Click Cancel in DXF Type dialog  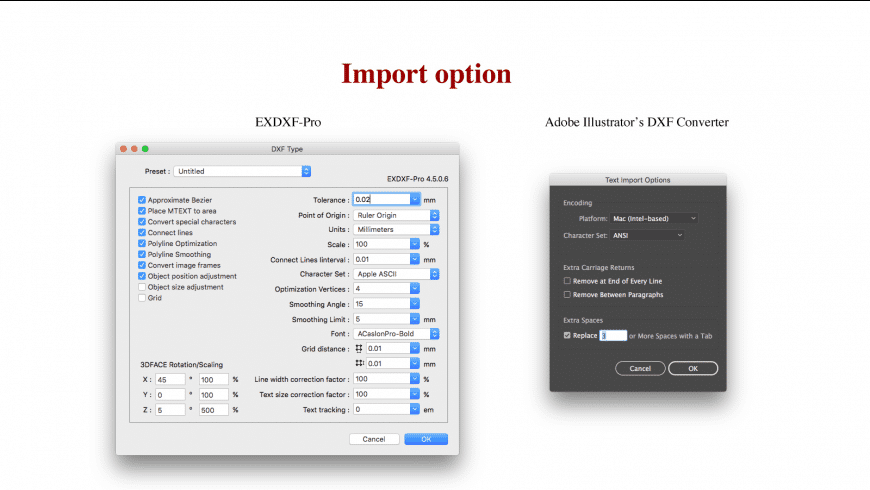click(374, 439)
